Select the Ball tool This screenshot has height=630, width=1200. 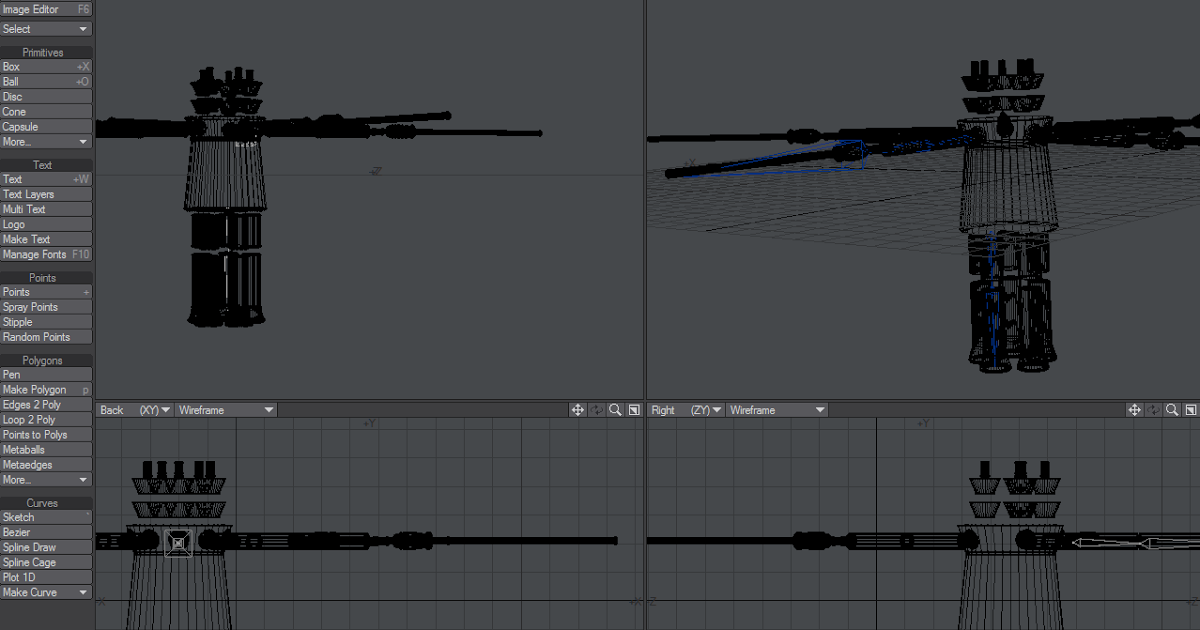coord(45,81)
